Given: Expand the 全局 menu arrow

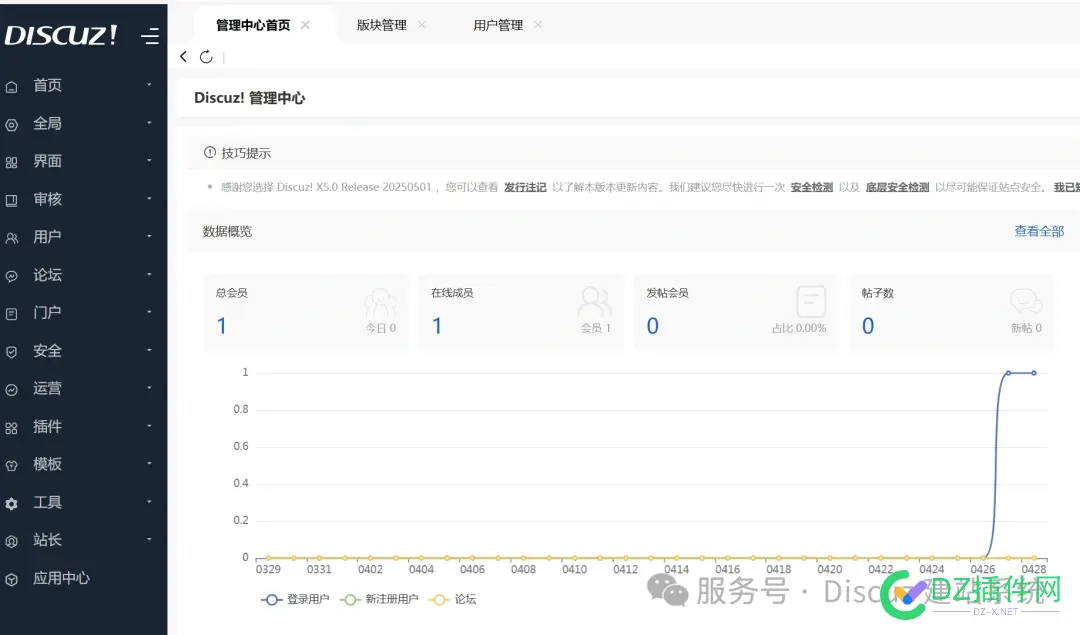Looking at the screenshot, I should 149,123.
